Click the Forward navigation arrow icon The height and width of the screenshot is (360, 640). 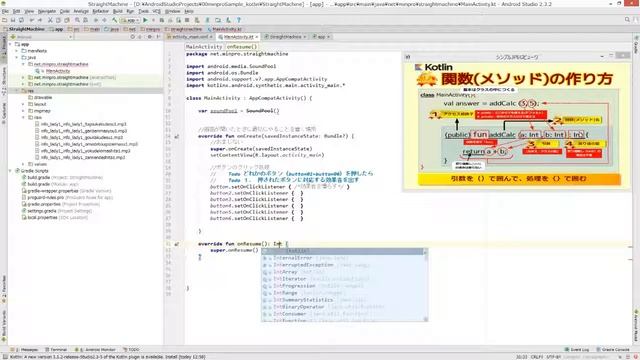(104, 20)
